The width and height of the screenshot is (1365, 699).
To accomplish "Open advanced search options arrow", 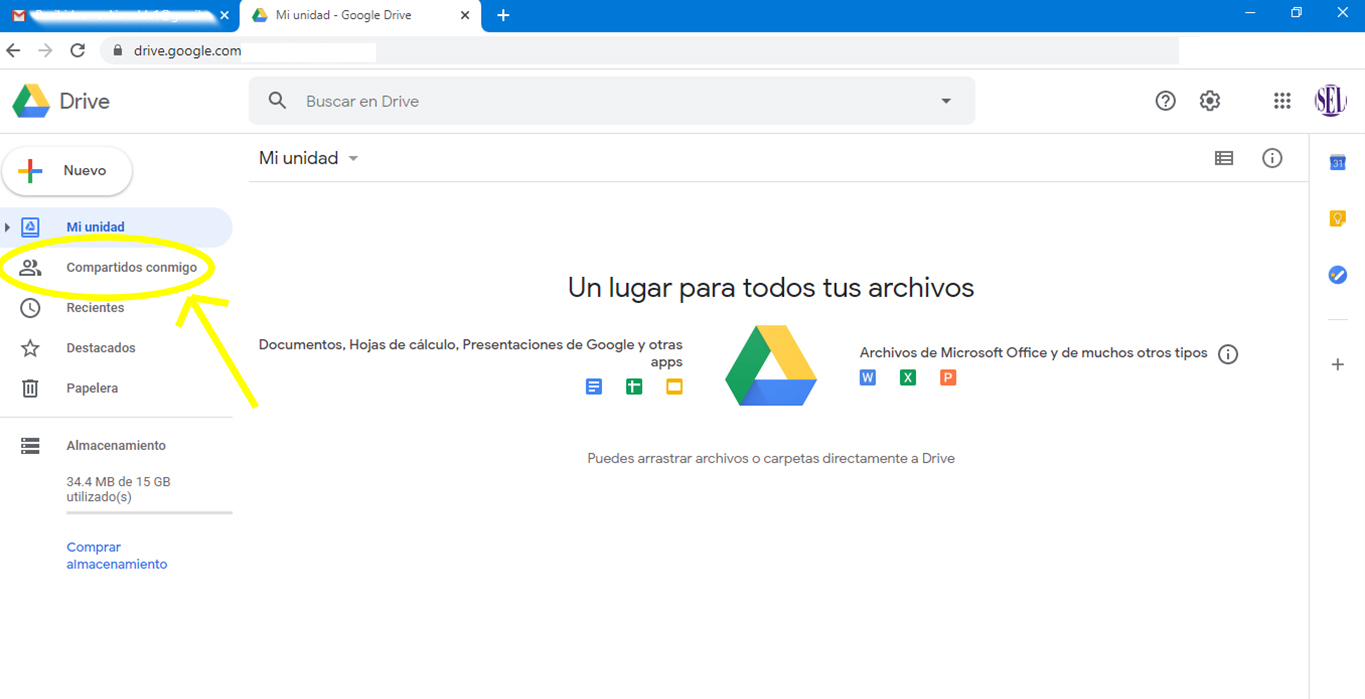I will point(944,100).
